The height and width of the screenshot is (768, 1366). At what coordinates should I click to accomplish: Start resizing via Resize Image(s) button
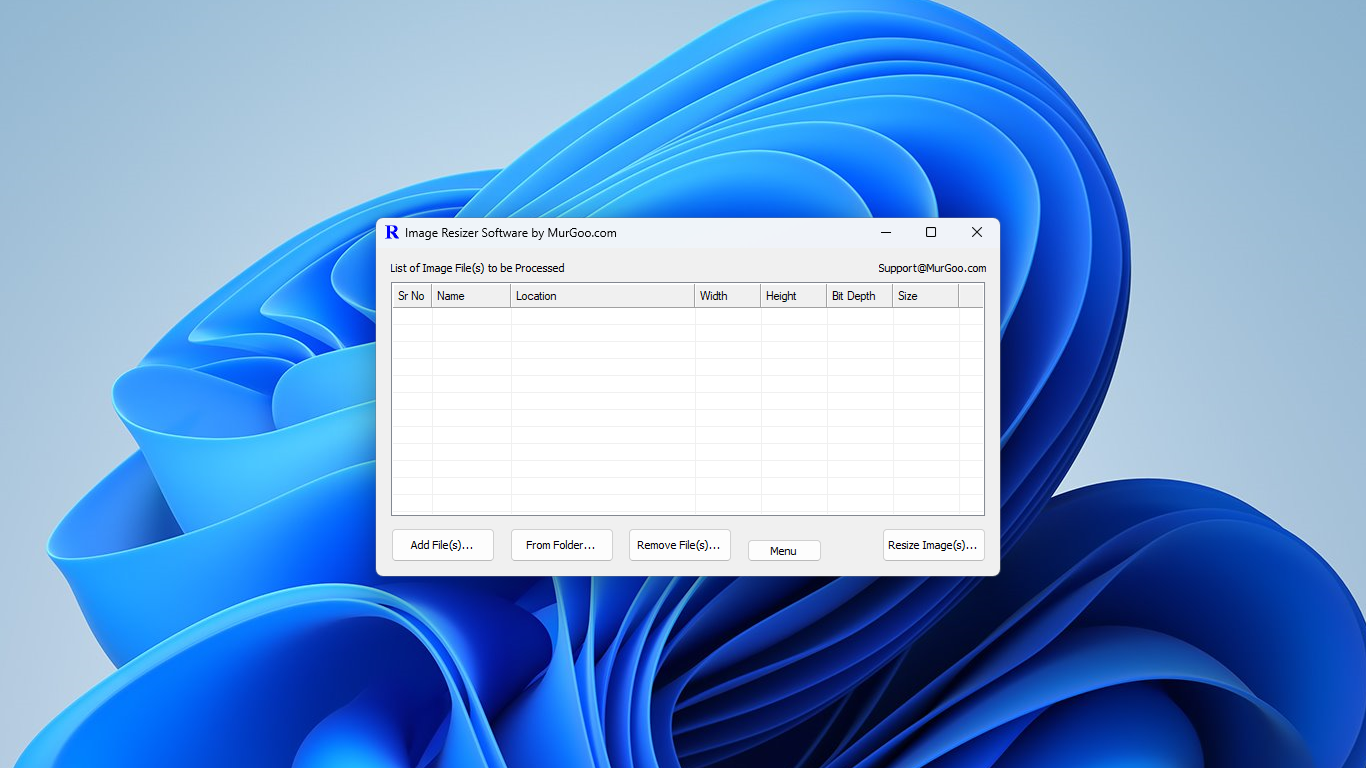click(933, 545)
